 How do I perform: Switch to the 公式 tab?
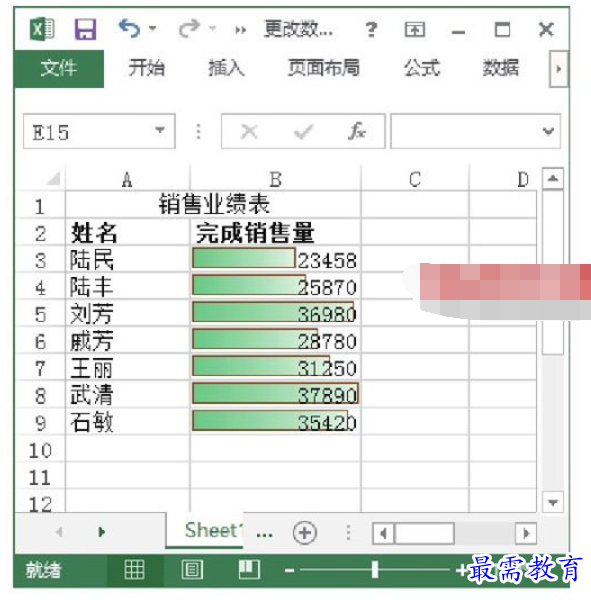click(x=422, y=68)
